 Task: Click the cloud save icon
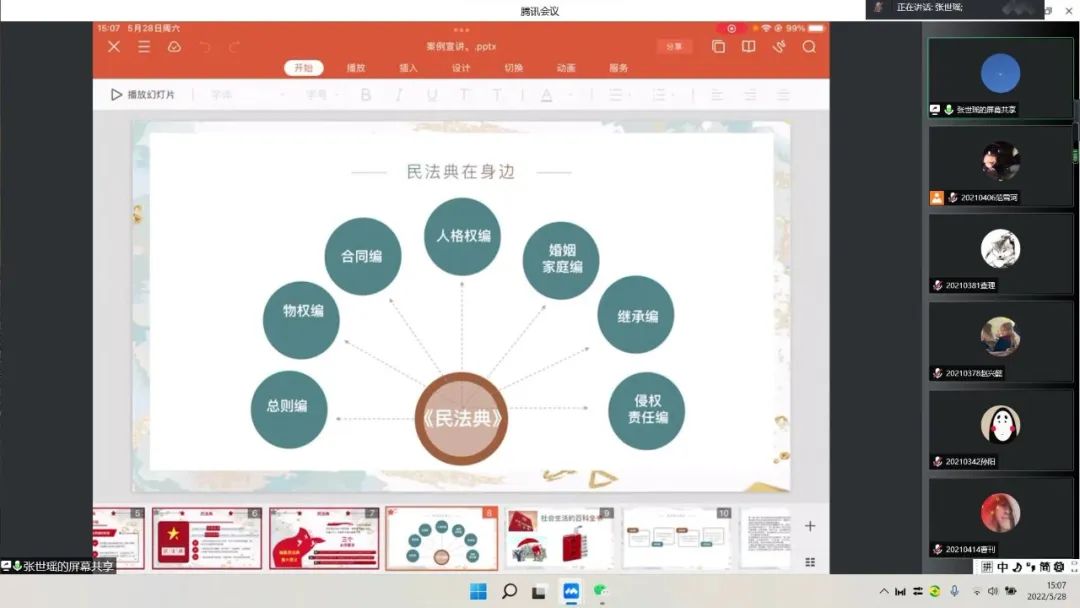click(x=174, y=47)
